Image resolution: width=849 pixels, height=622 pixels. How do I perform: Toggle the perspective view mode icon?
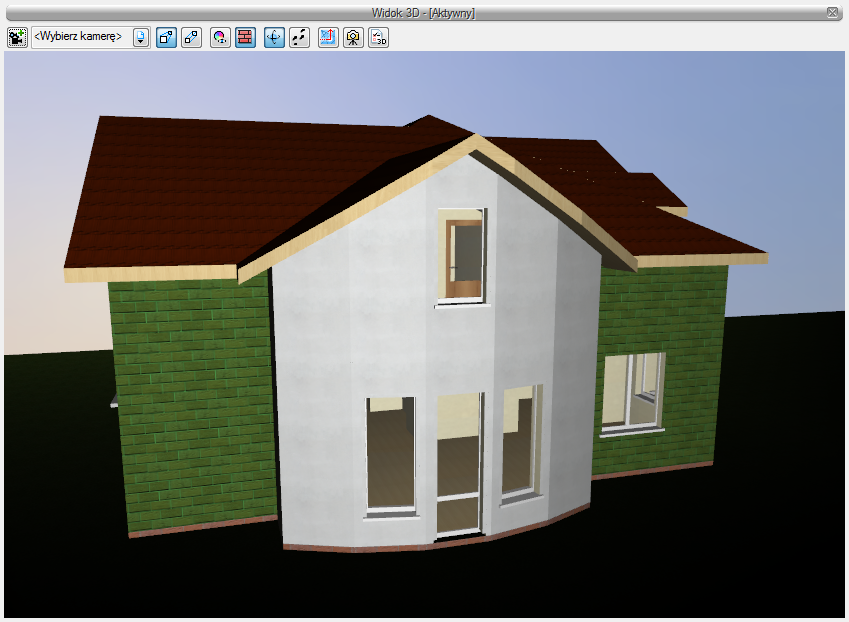166,37
